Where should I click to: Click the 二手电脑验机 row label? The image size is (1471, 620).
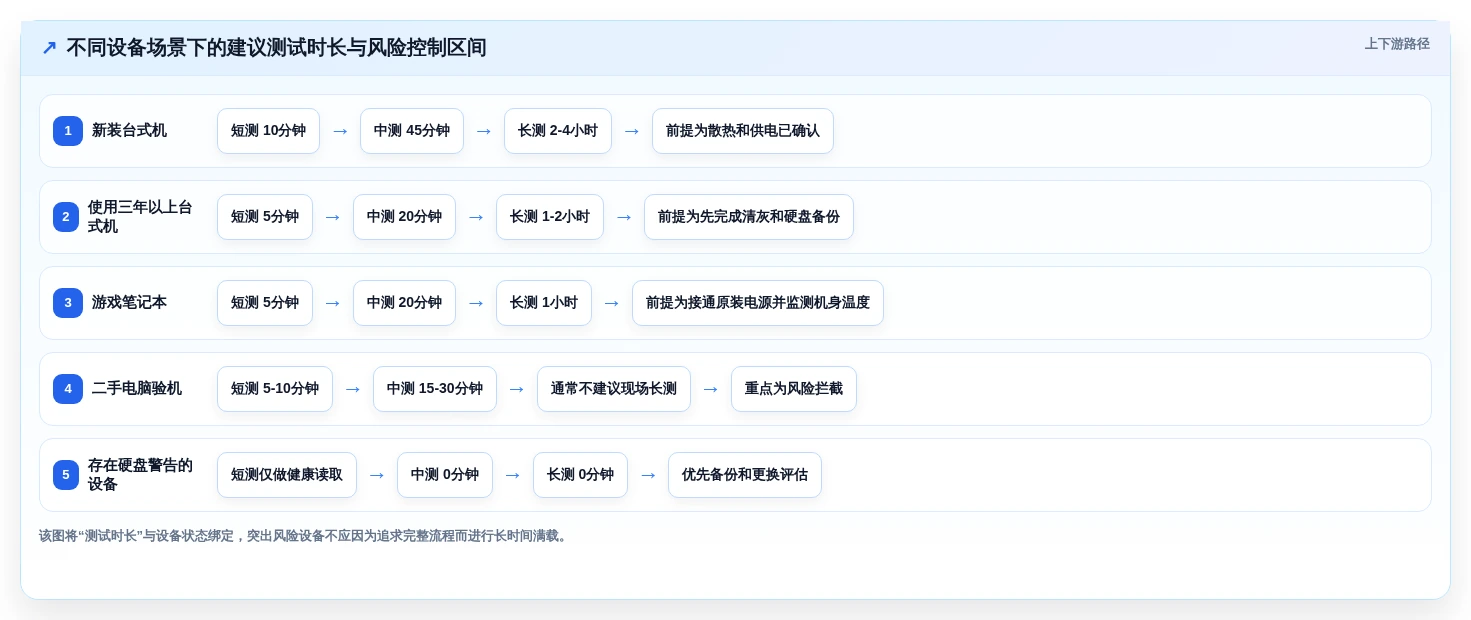(x=137, y=389)
